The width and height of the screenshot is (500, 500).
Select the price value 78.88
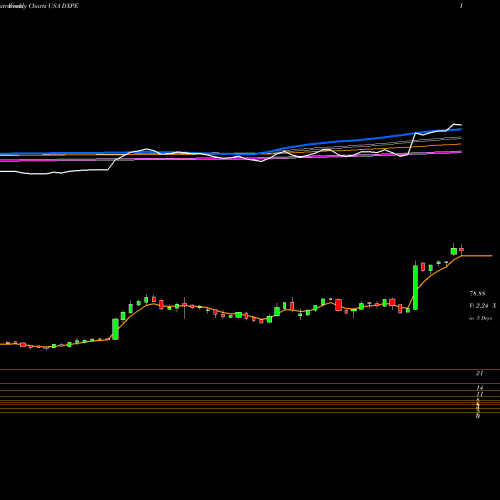tap(477, 294)
